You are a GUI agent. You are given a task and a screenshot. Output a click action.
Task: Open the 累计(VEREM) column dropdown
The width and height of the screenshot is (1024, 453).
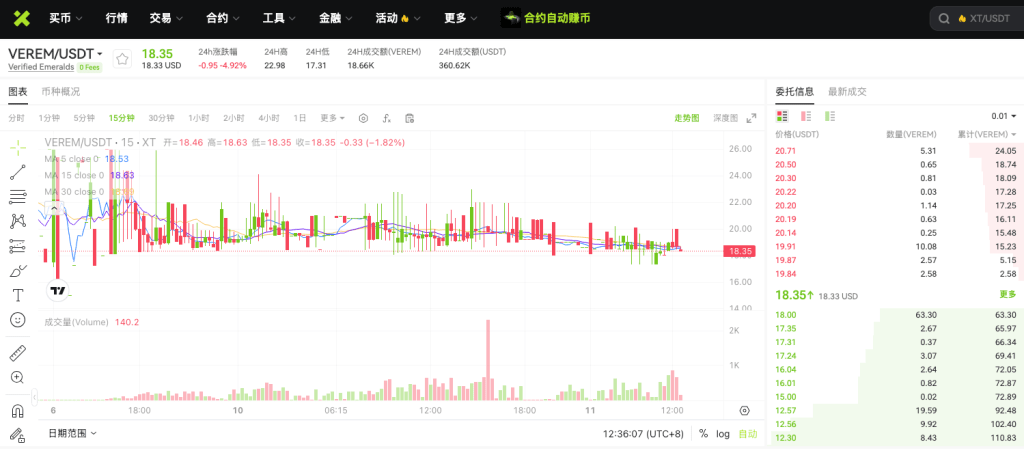coord(987,134)
